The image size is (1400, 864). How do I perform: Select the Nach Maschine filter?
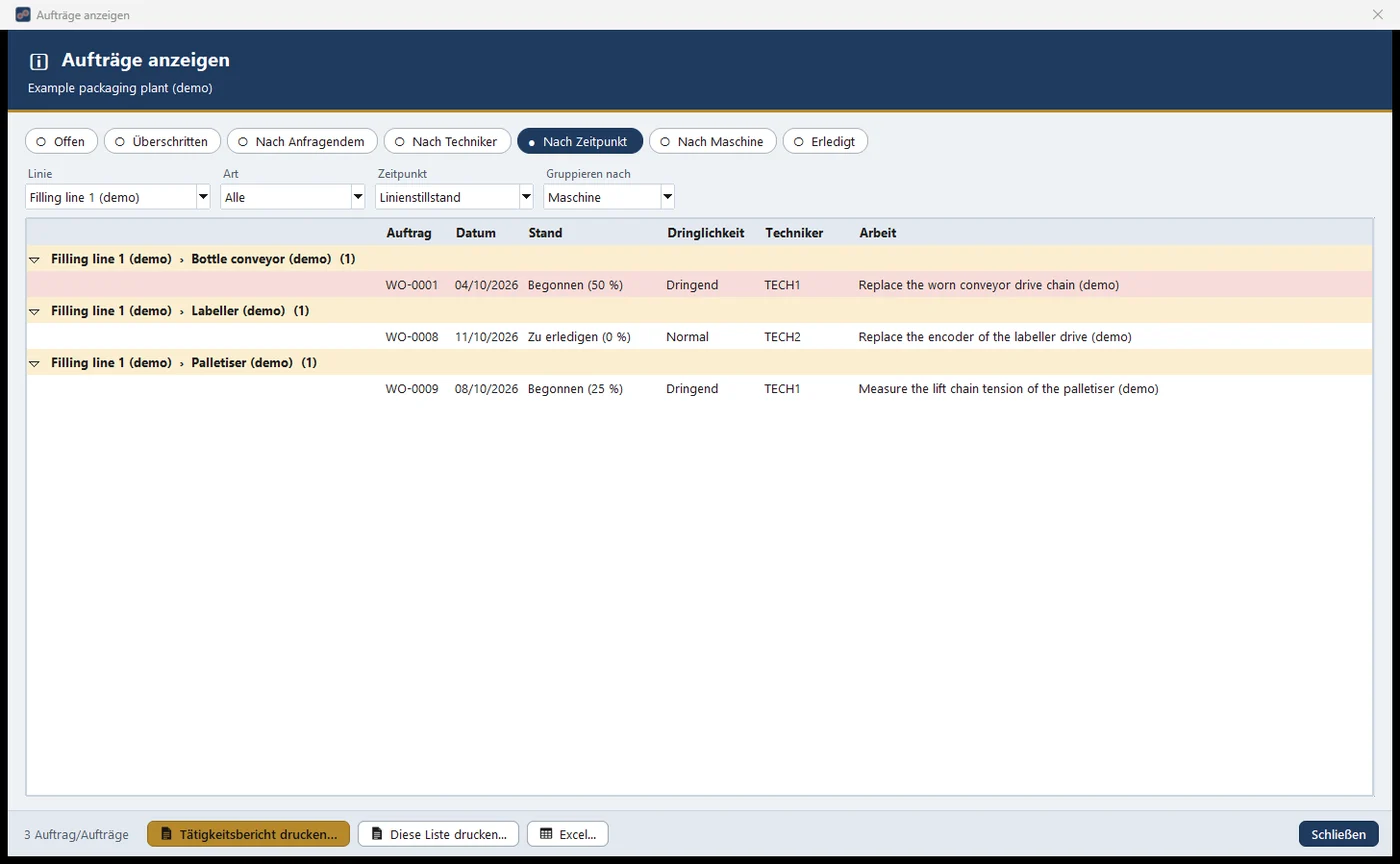point(712,141)
